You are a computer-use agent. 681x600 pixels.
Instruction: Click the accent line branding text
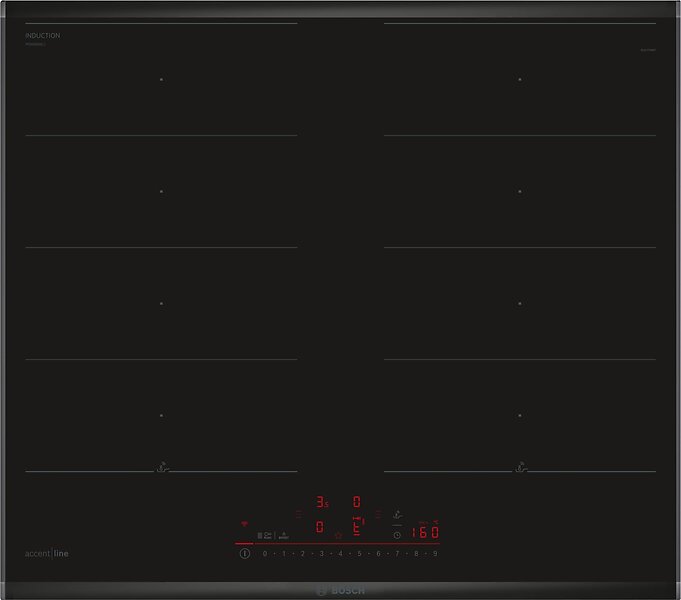[47, 553]
